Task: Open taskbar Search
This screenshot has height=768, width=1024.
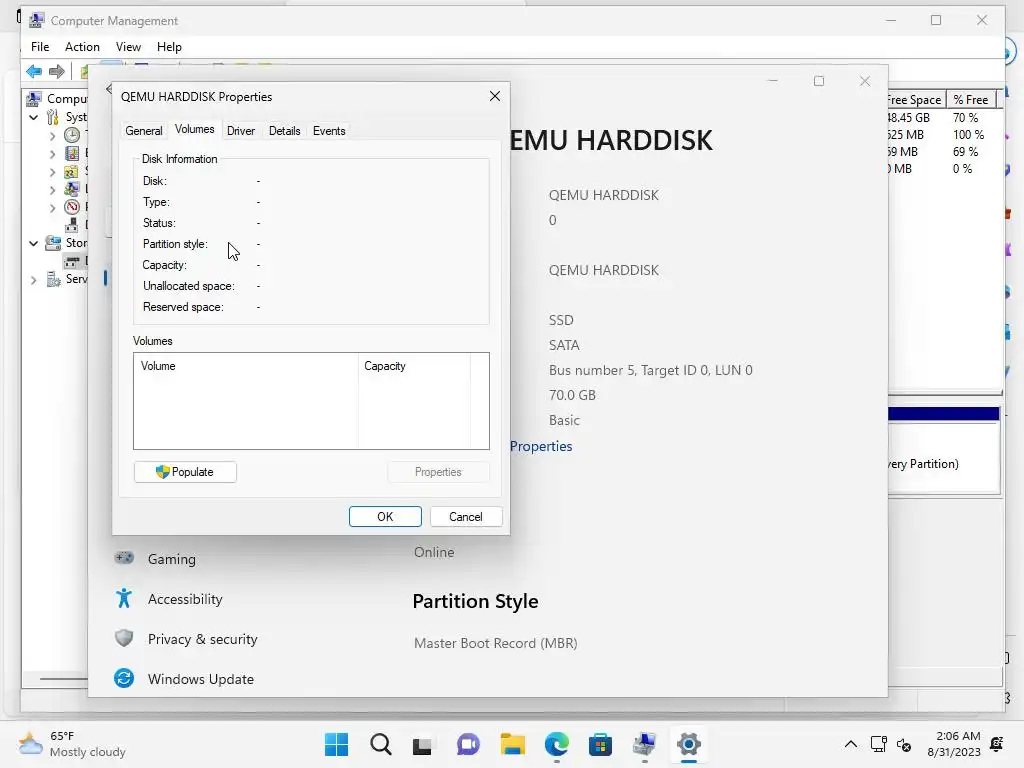Action: tap(381, 744)
